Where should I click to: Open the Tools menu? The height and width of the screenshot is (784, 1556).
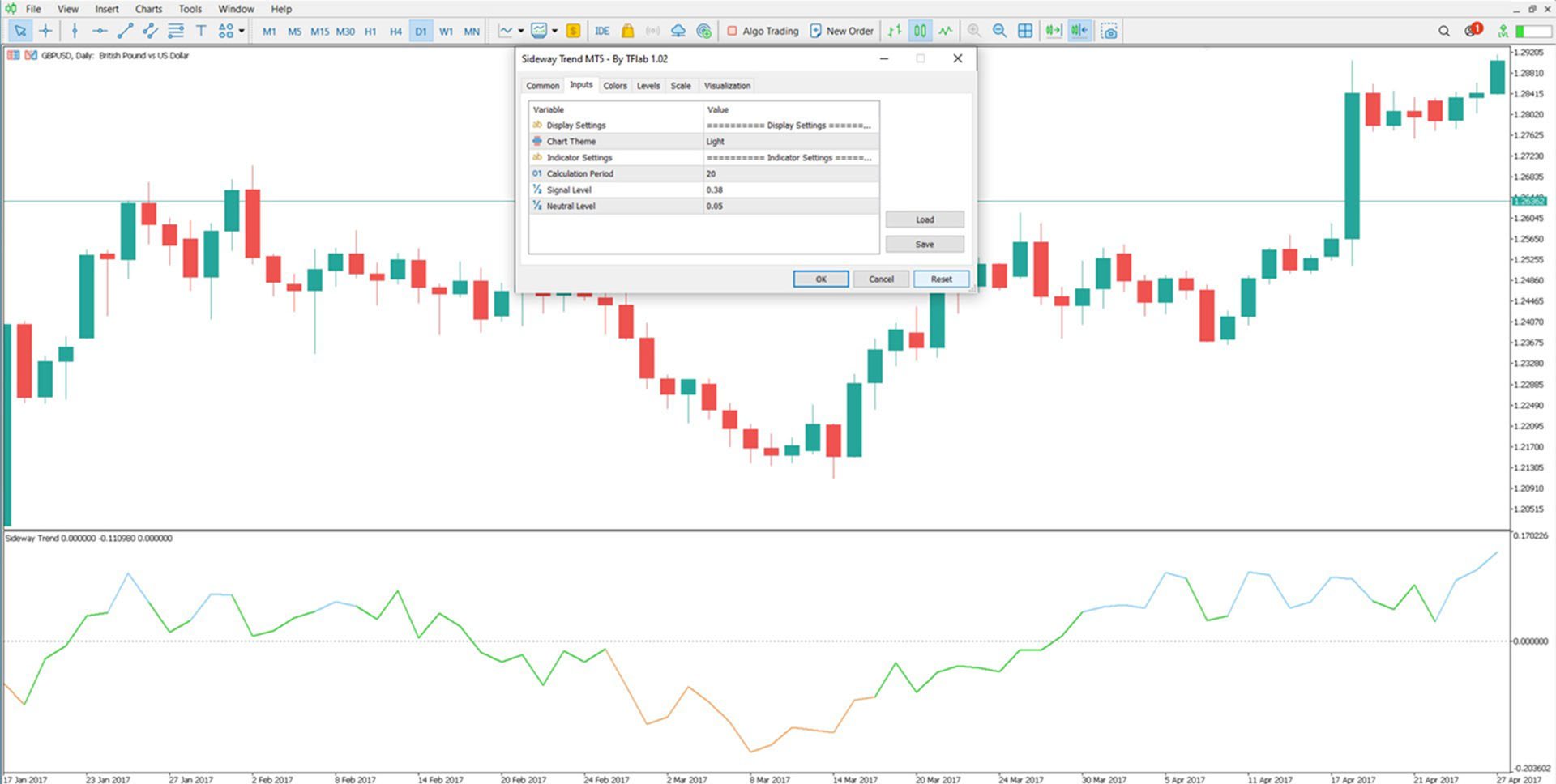coord(190,9)
